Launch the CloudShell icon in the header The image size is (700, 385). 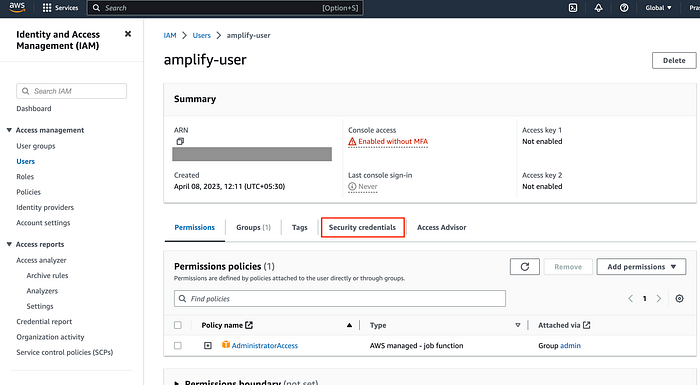click(x=573, y=8)
